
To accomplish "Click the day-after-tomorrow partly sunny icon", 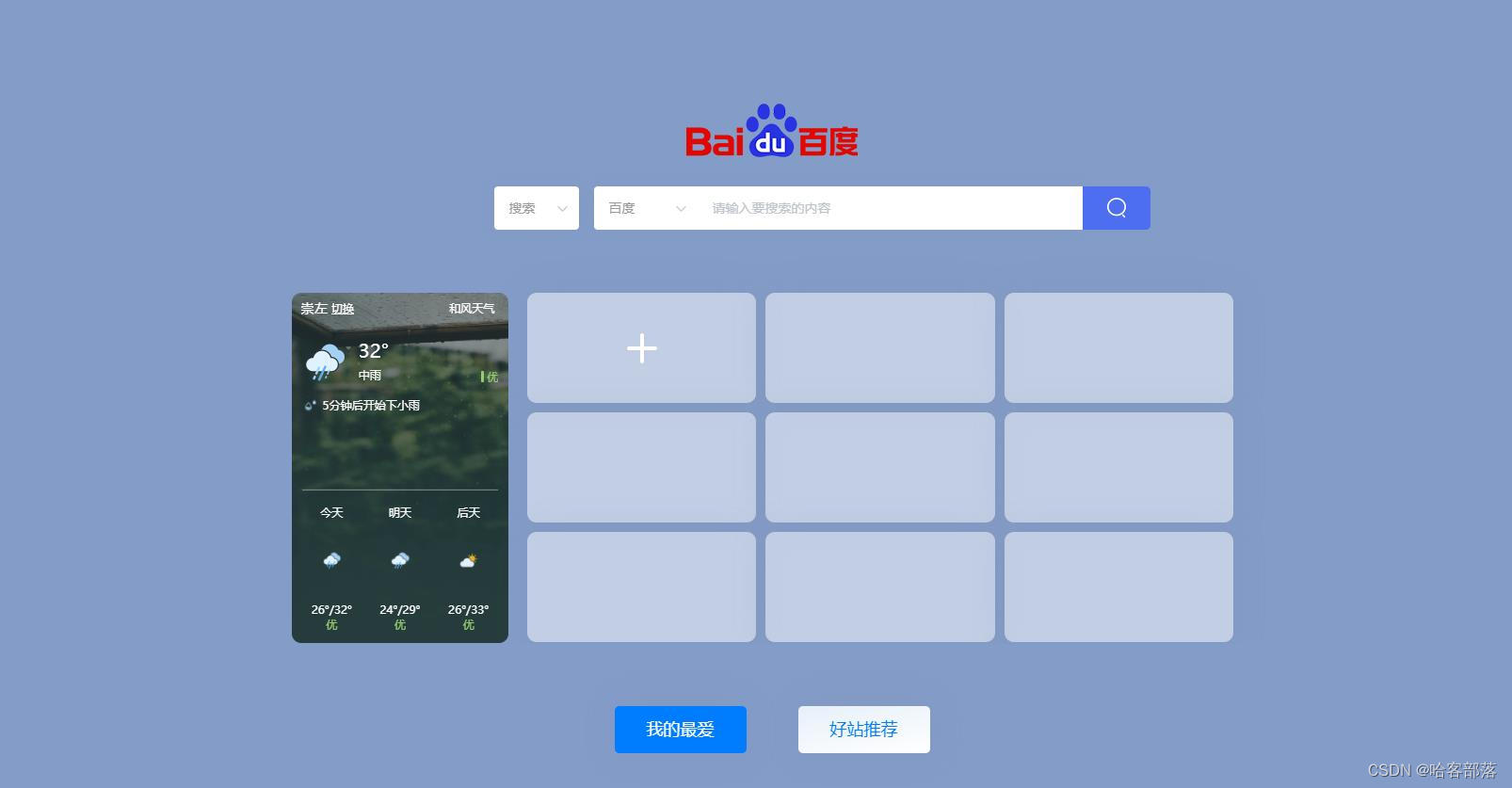I will point(468,560).
